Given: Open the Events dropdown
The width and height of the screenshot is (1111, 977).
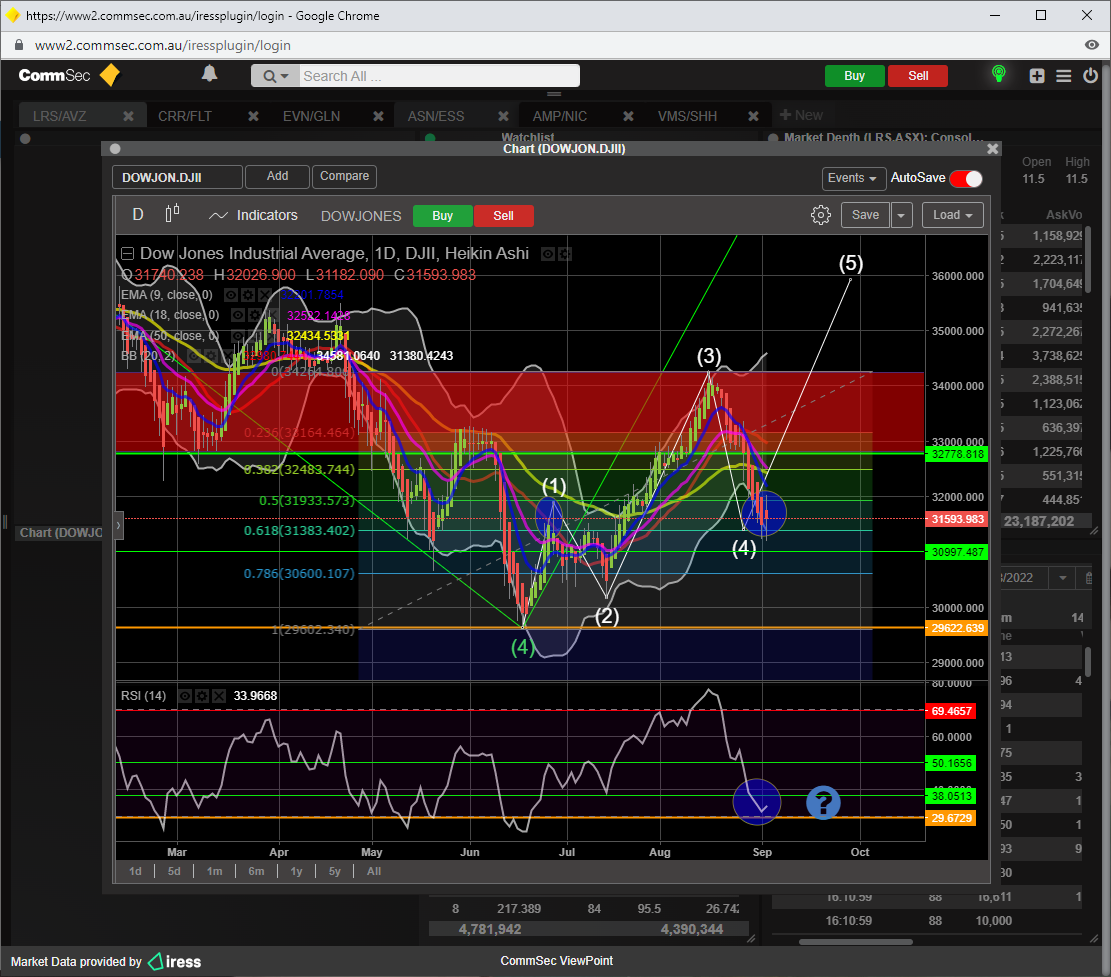Looking at the screenshot, I should click(852, 178).
